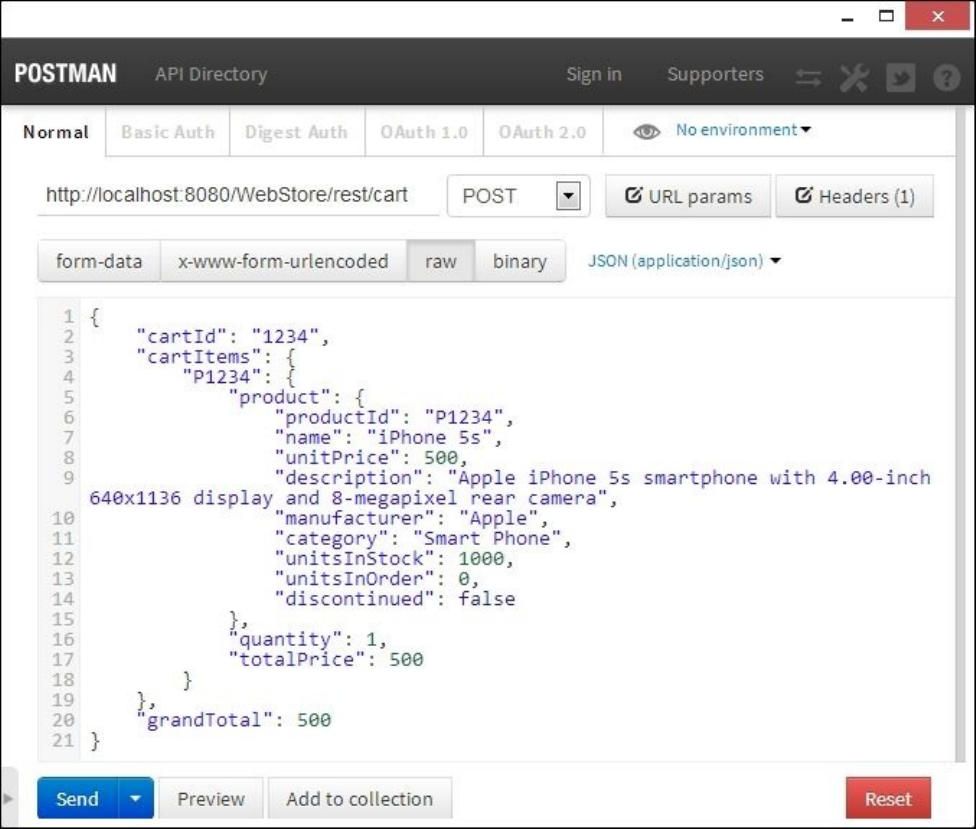Click the URL params button

[688, 196]
